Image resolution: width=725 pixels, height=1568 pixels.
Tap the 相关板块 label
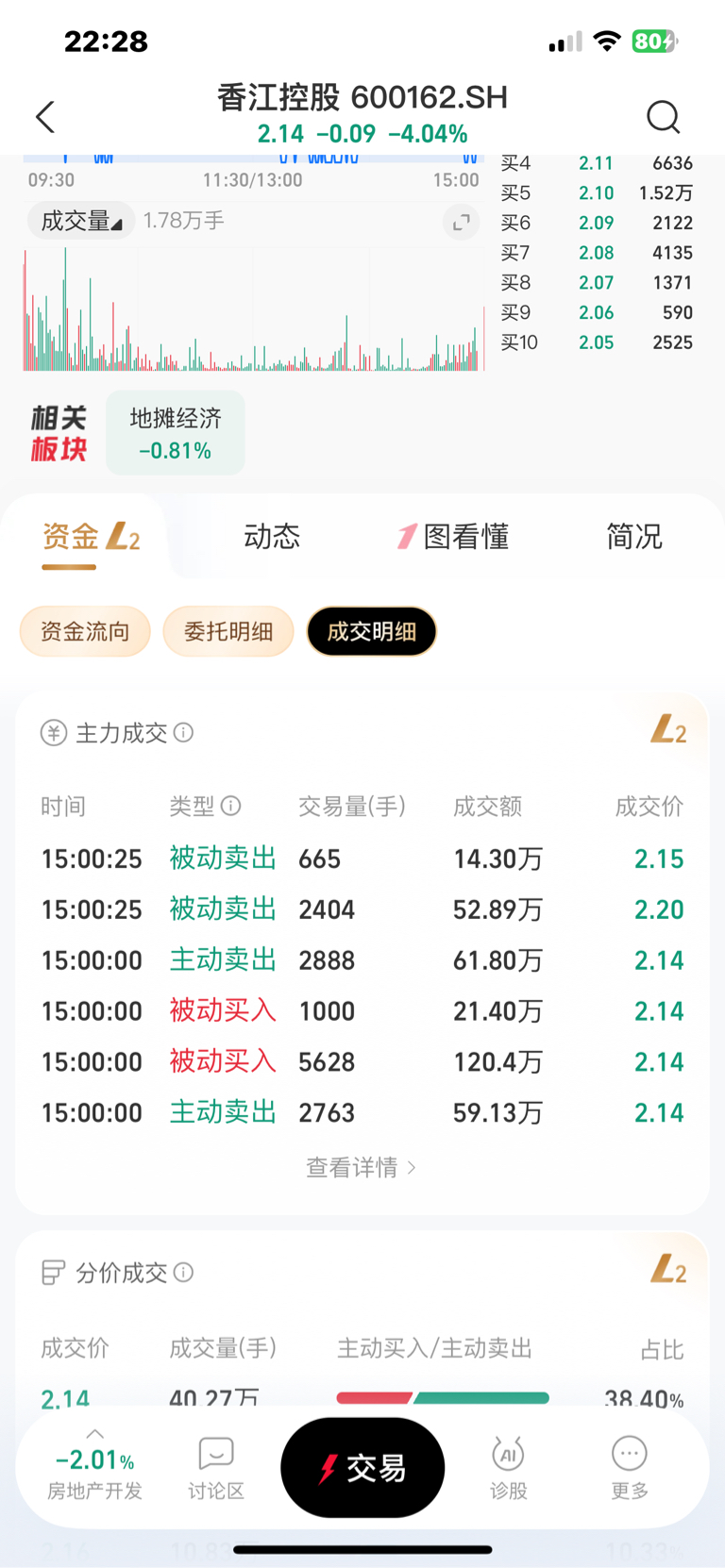[59, 433]
